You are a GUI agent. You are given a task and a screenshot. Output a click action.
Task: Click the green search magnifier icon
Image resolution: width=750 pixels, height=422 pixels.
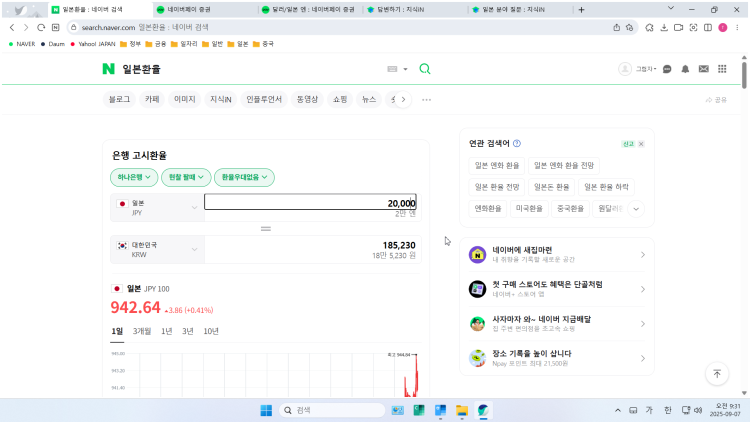(425, 69)
